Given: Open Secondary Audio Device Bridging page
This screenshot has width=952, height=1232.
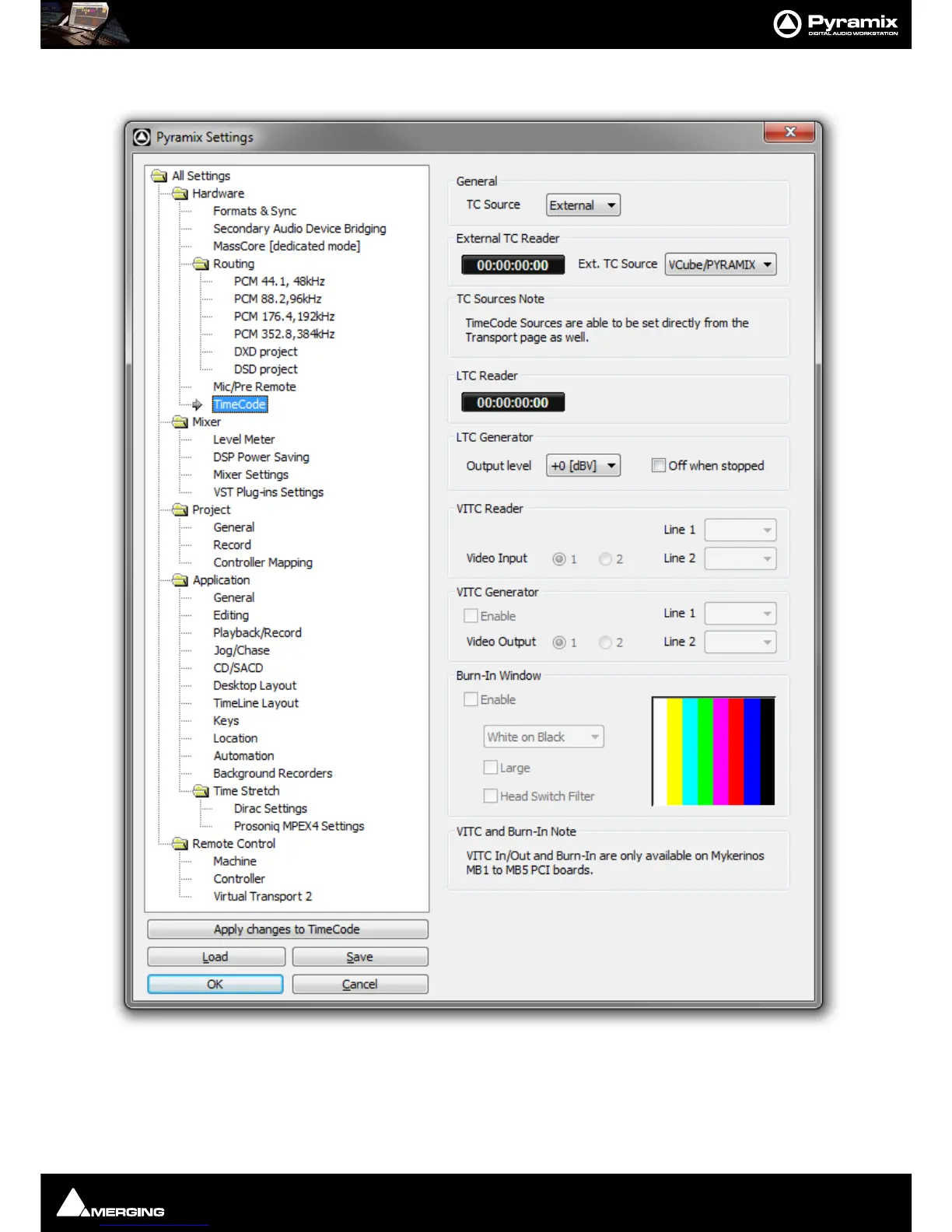Looking at the screenshot, I should coord(299,229).
